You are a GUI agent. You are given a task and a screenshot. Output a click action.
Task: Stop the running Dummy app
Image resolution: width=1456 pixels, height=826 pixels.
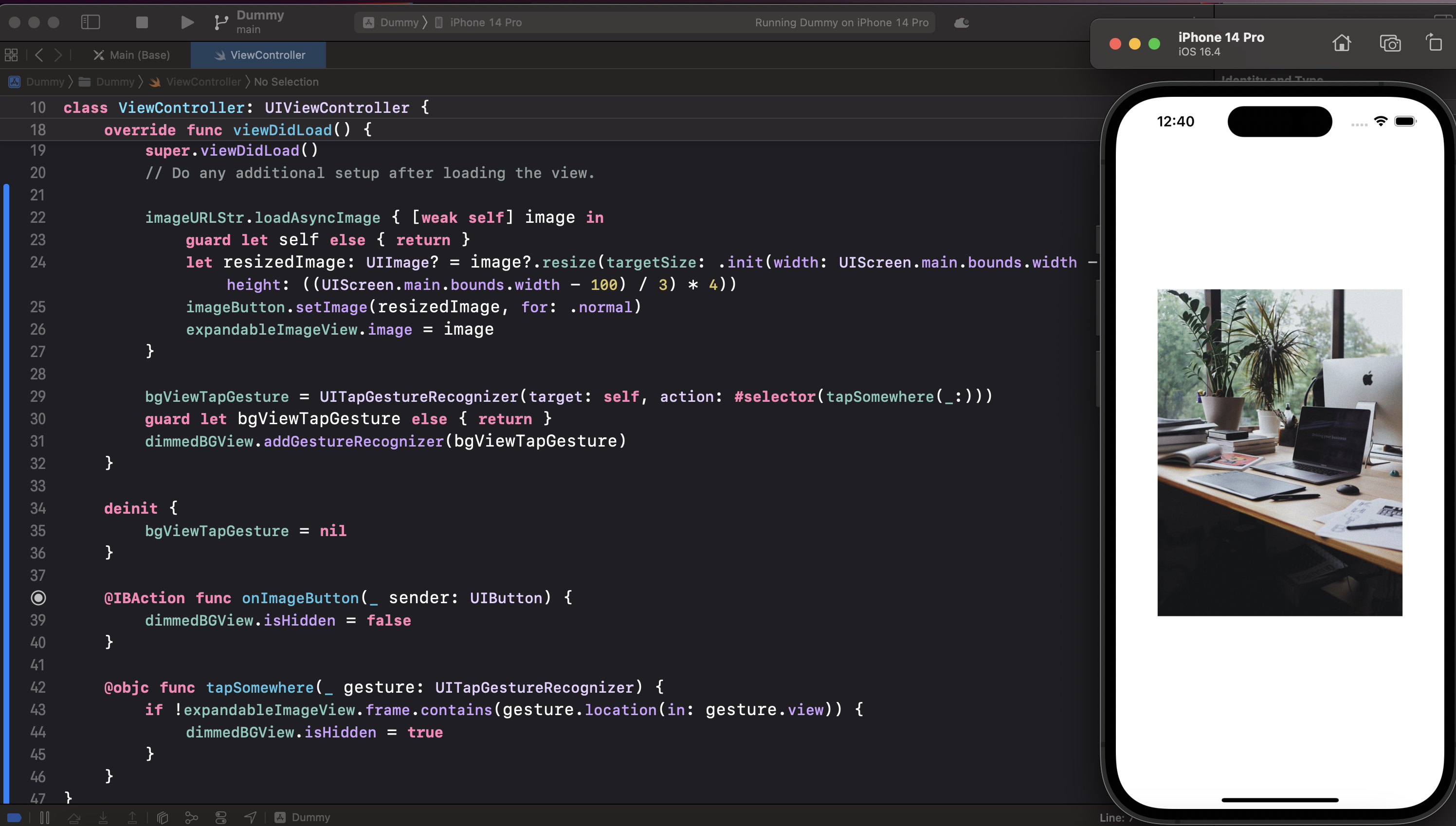[x=142, y=22]
